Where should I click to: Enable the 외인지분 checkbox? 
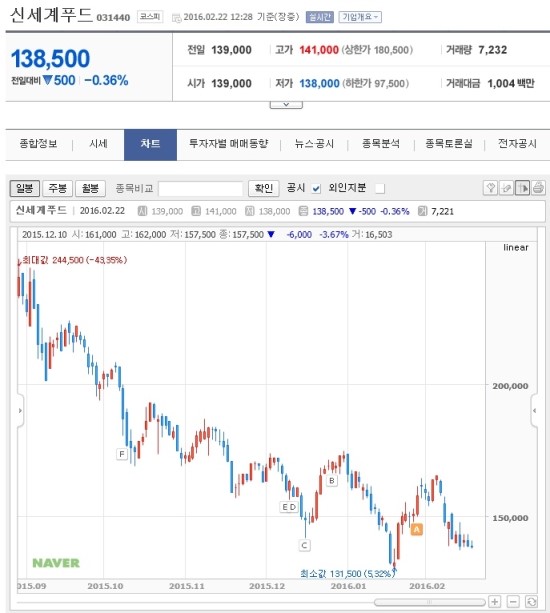pyautogui.click(x=380, y=189)
